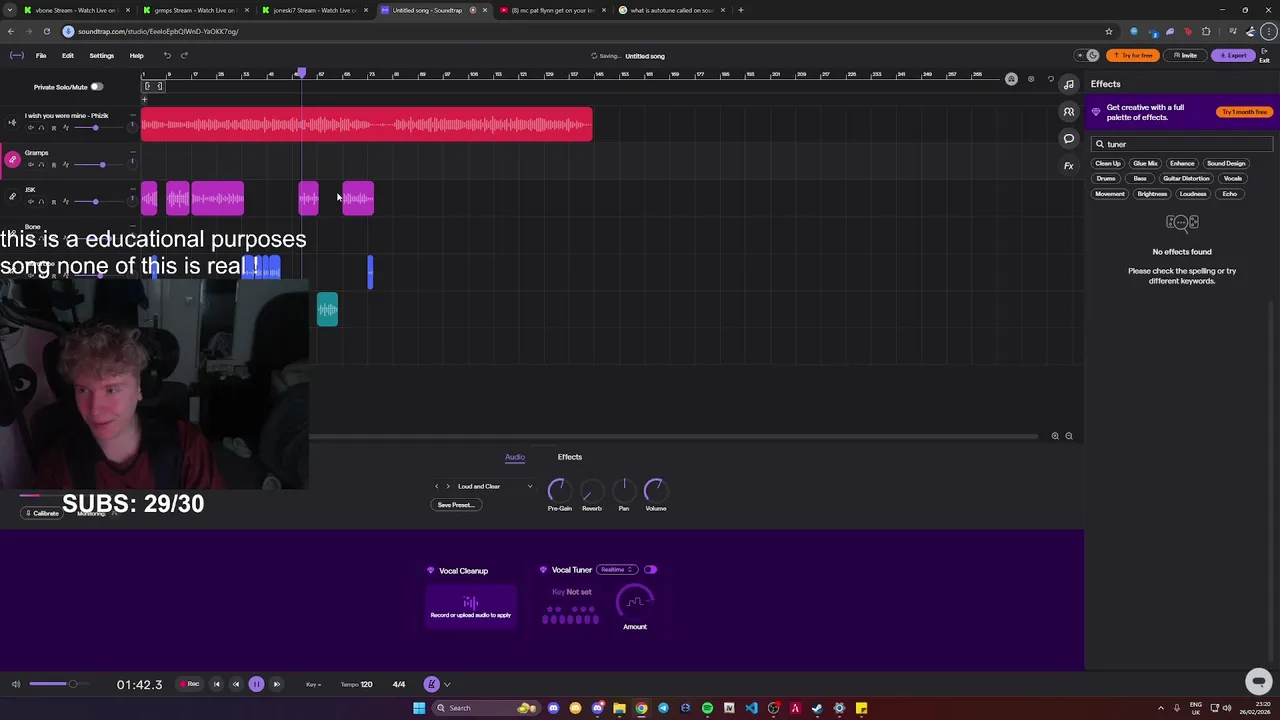The width and height of the screenshot is (1280, 720).
Task: Click the Export button
Action: pyautogui.click(x=1233, y=55)
